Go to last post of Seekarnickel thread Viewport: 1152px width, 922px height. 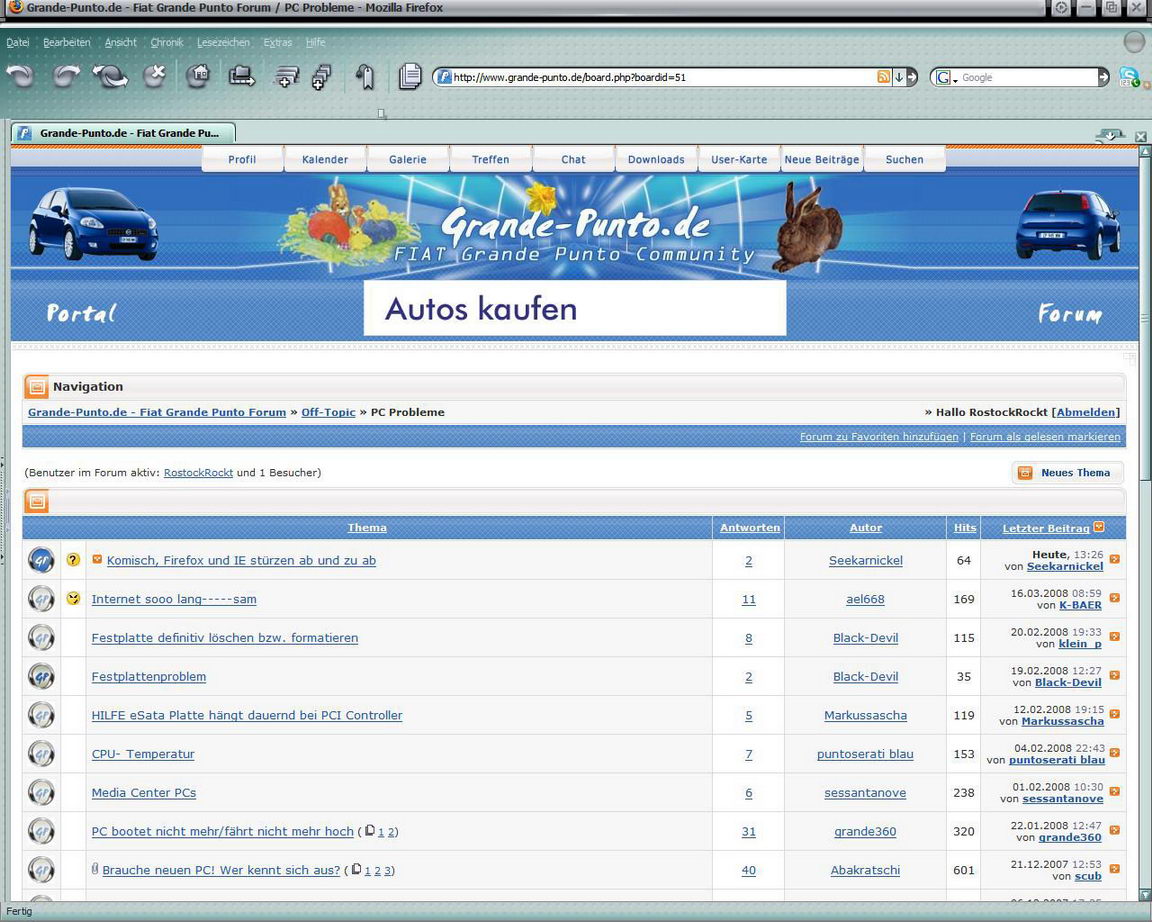1114,560
